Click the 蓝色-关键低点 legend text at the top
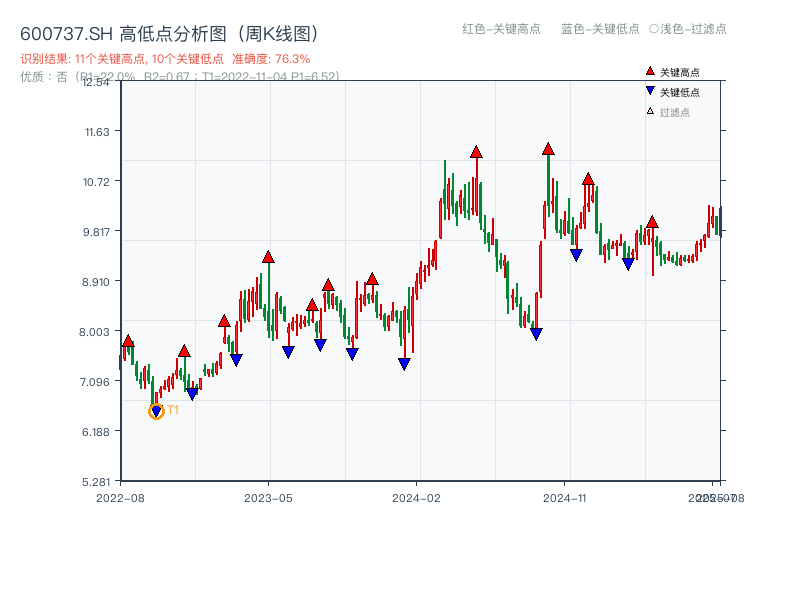The width and height of the screenshot is (800, 600). pyautogui.click(x=600, y=29)
